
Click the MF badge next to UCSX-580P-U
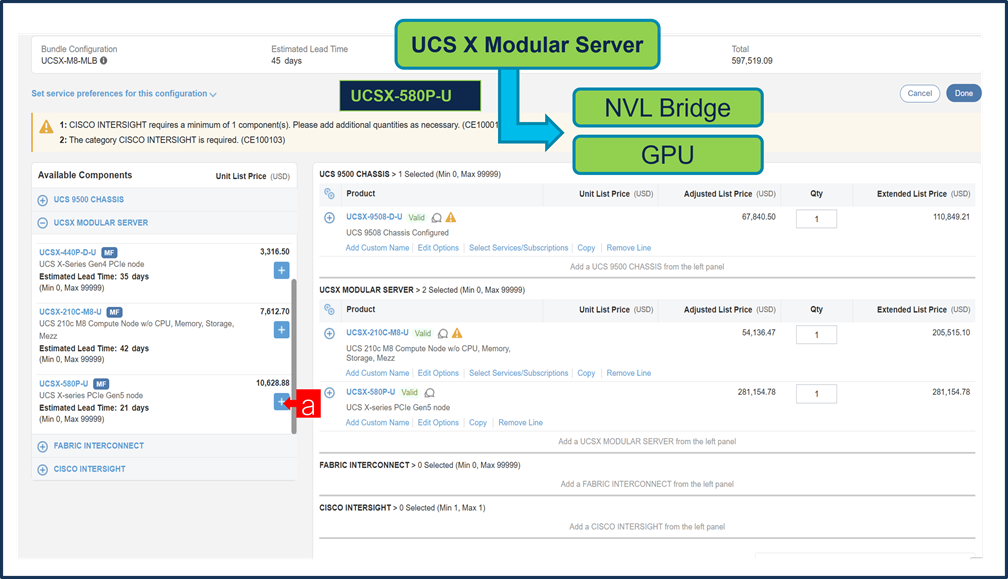click(101, 384)
